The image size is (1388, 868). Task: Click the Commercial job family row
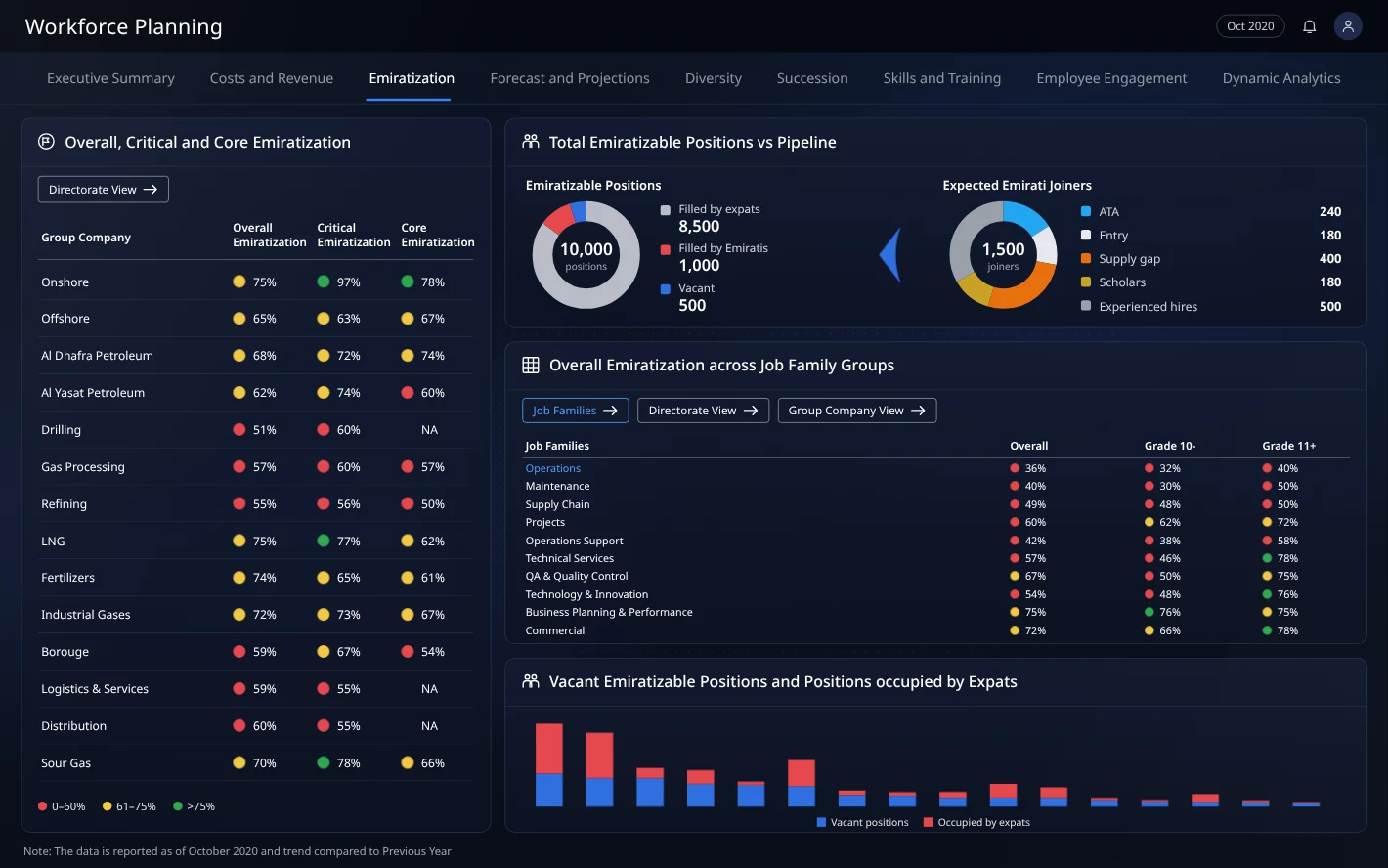point(936,630)
